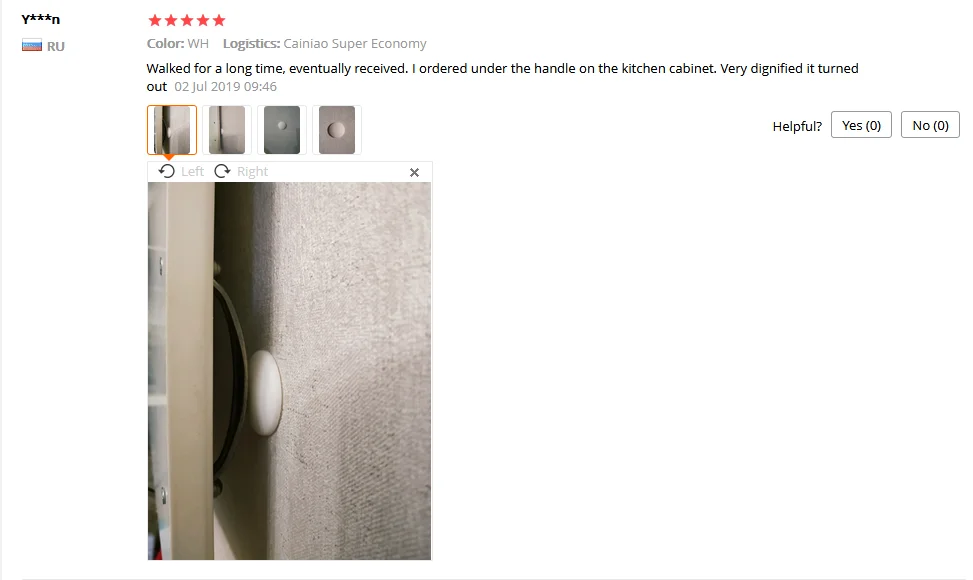This screenshot has height=580, width=973.
Task: Click the enlarged cabinet knob photo
Action: tap(289, 371)
